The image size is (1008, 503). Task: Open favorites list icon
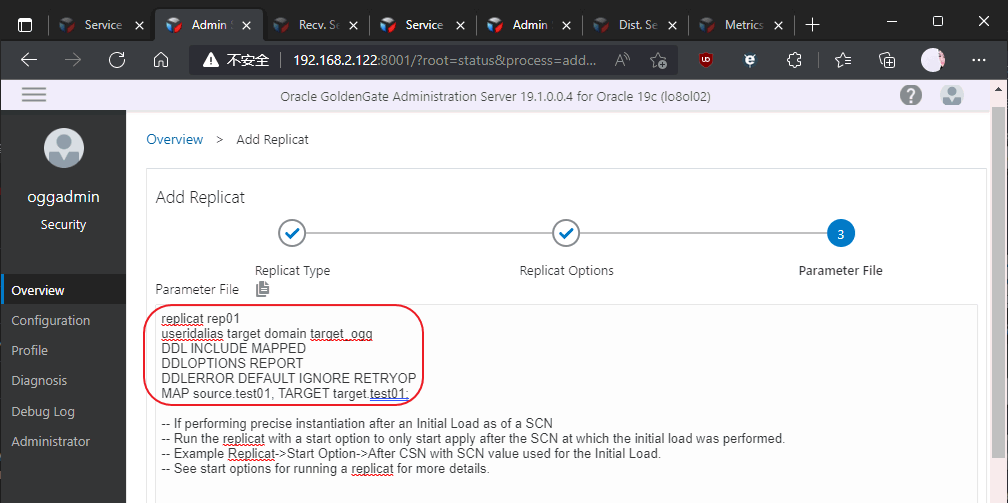843,60
